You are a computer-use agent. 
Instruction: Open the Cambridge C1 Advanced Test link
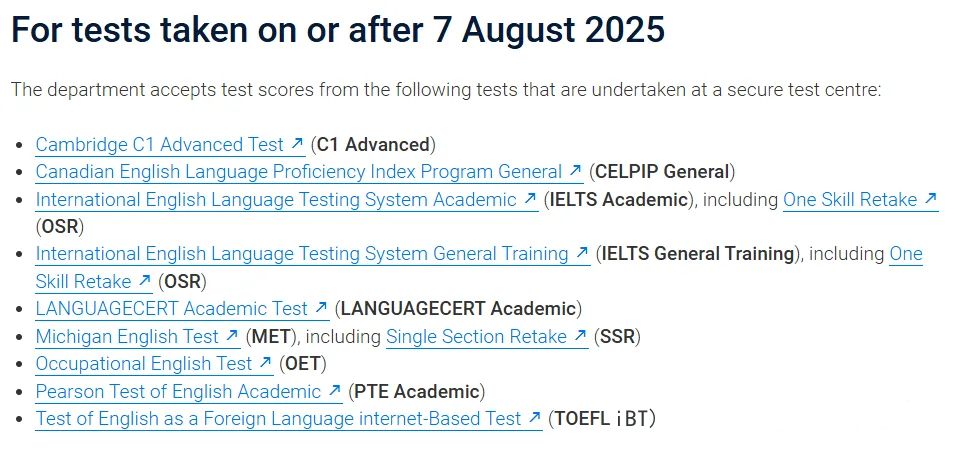point(159,145)
